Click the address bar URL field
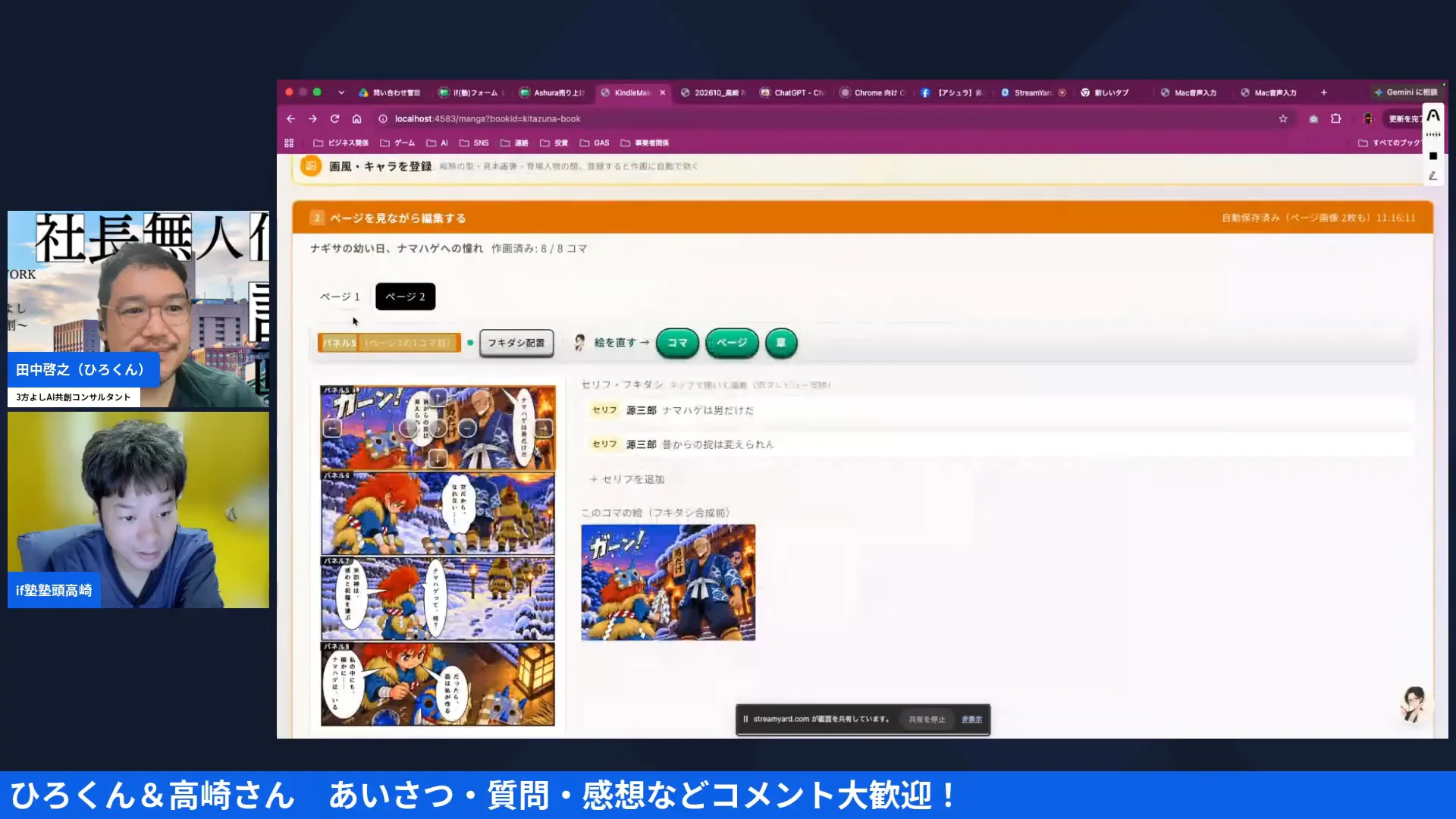The width and height of the screenshot is (1456, 819). (x=827, y=118)
